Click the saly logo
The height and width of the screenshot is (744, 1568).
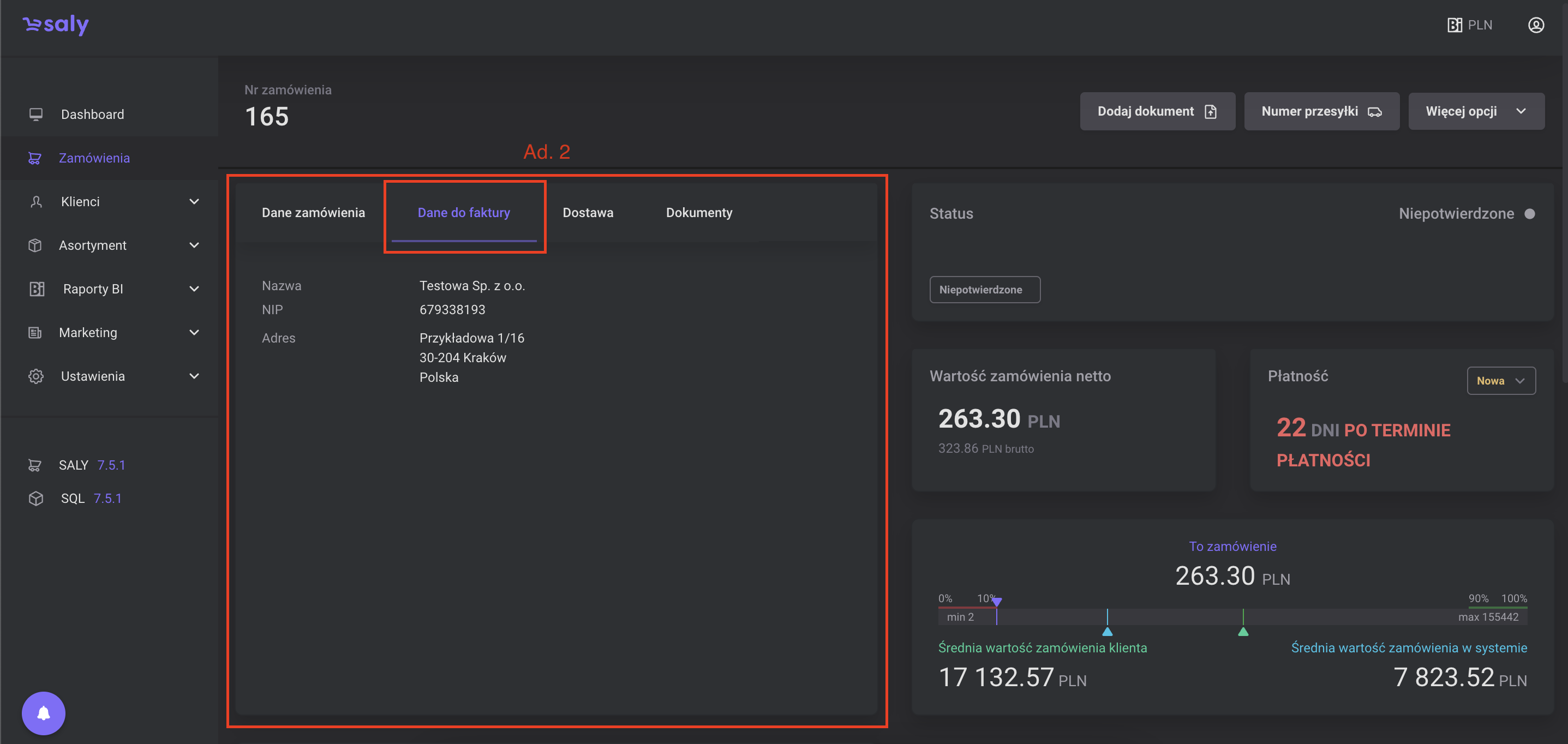click(56, 25)
